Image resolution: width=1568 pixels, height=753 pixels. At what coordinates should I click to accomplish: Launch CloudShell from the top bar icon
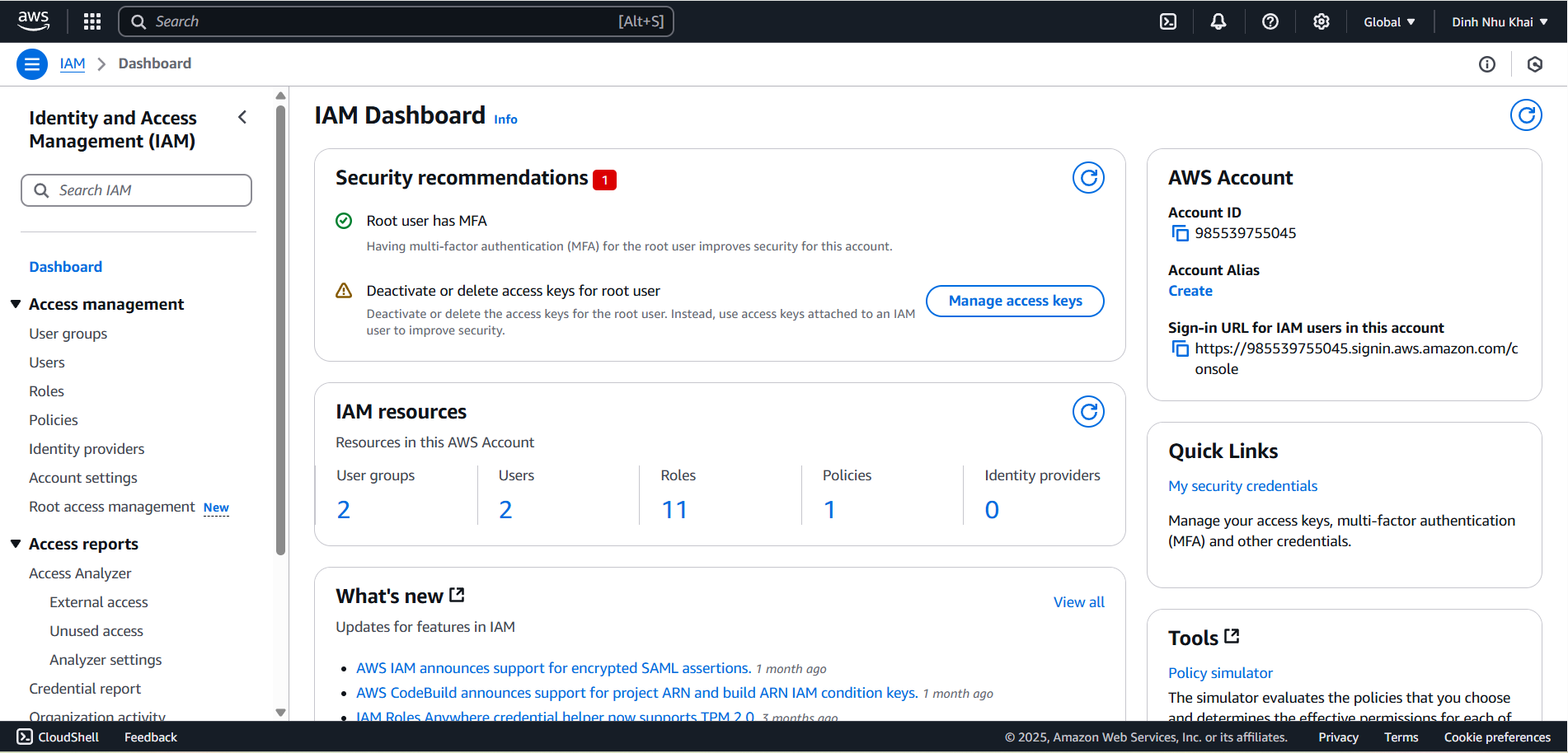pyautogui.click(x=1168, y=21)
